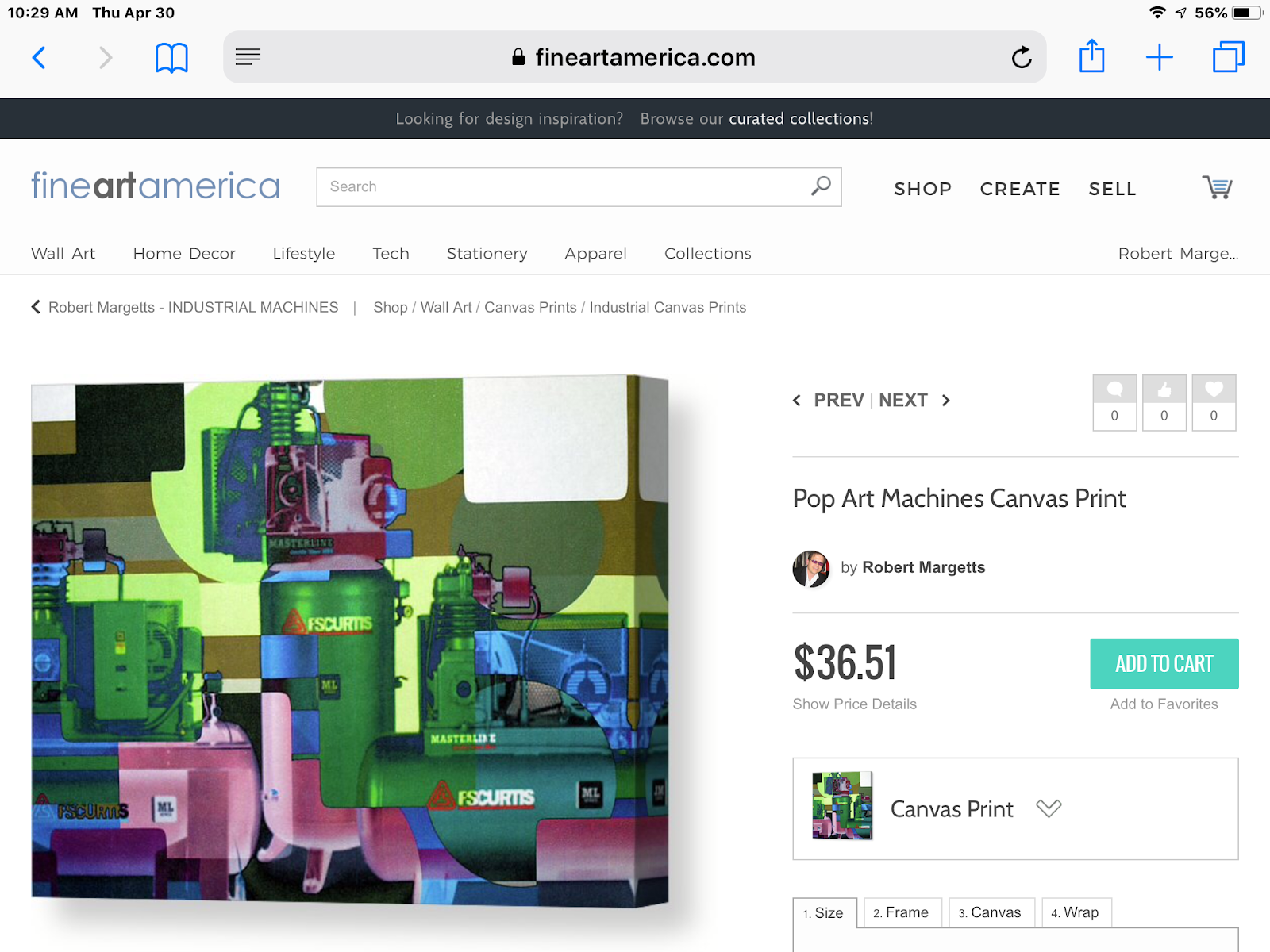Viewport: 1270px width, 952px height.
Task: Open a new tab with plus icon
Action: [x=1160, y=57]
